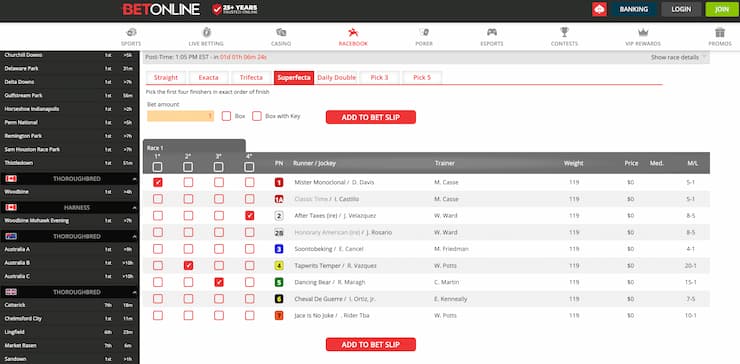The width and height of the screenshot is (740, 364).
Task: Check the 4th column select-all header checkbox
Action: [250, 167]
